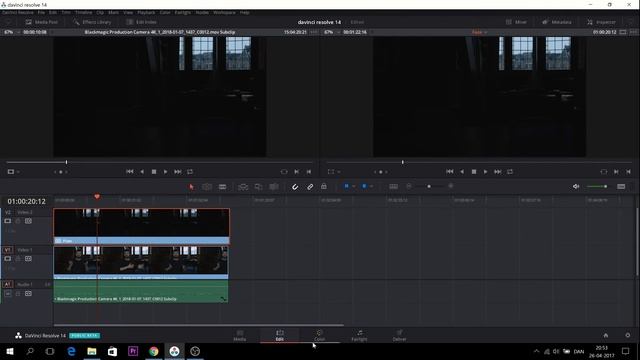Play forward in the timeline viewer

coord(485,172)
